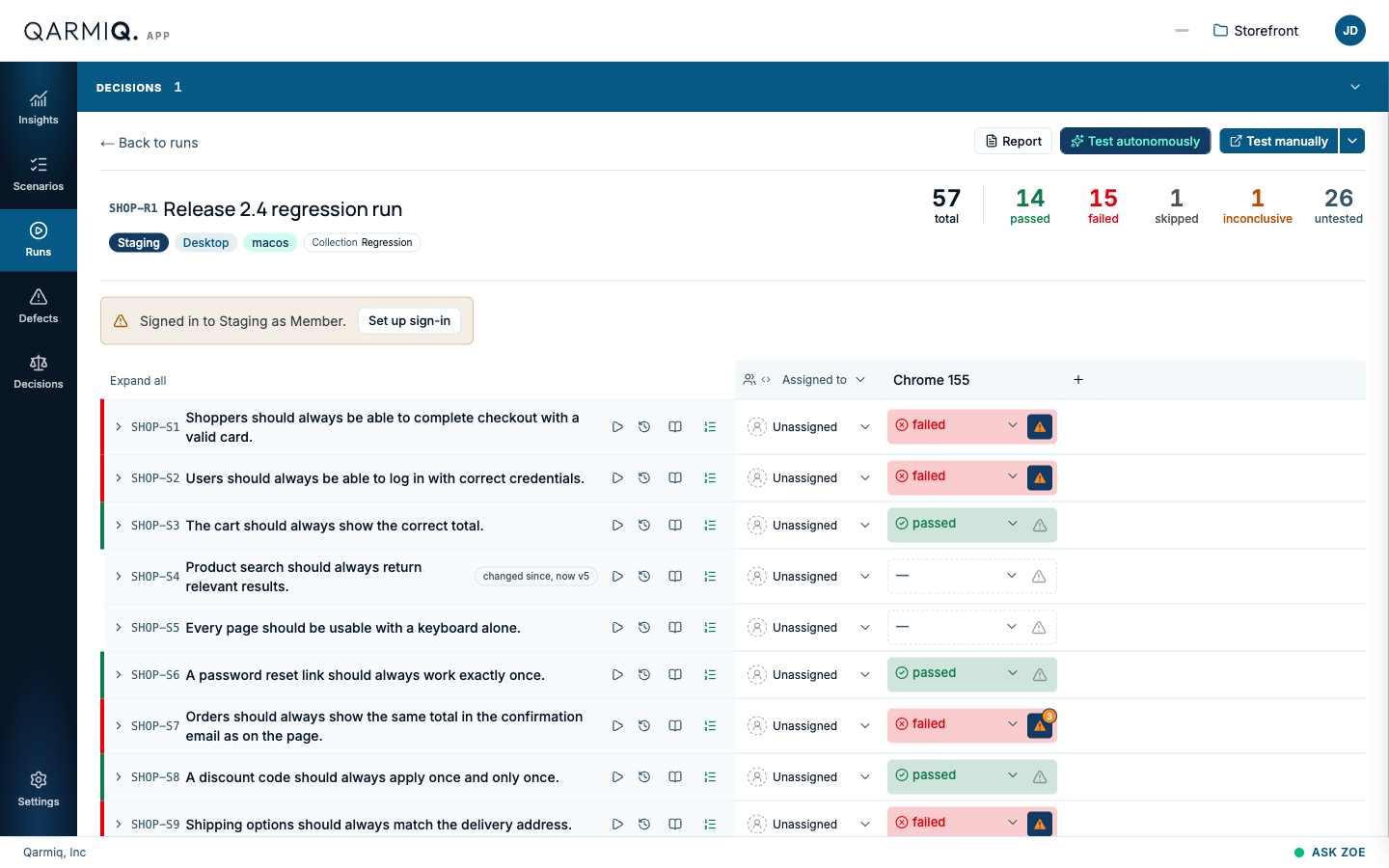Click Set up sign-in
The width and height of the screenshot is (1389, 868).
pos(409,321)
